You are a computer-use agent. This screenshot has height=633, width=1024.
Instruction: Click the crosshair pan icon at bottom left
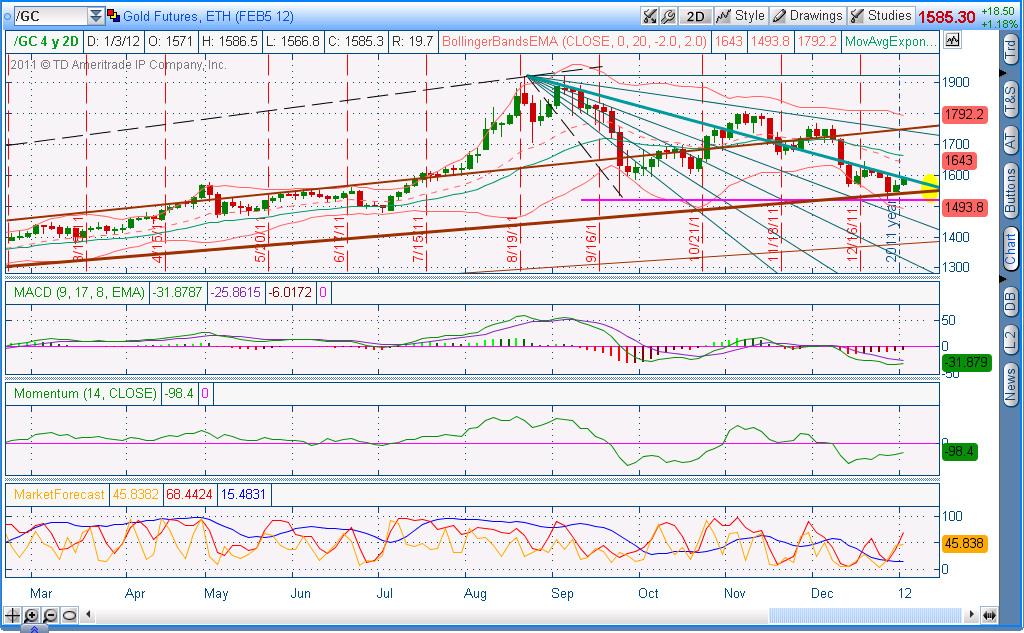[12, 615]
